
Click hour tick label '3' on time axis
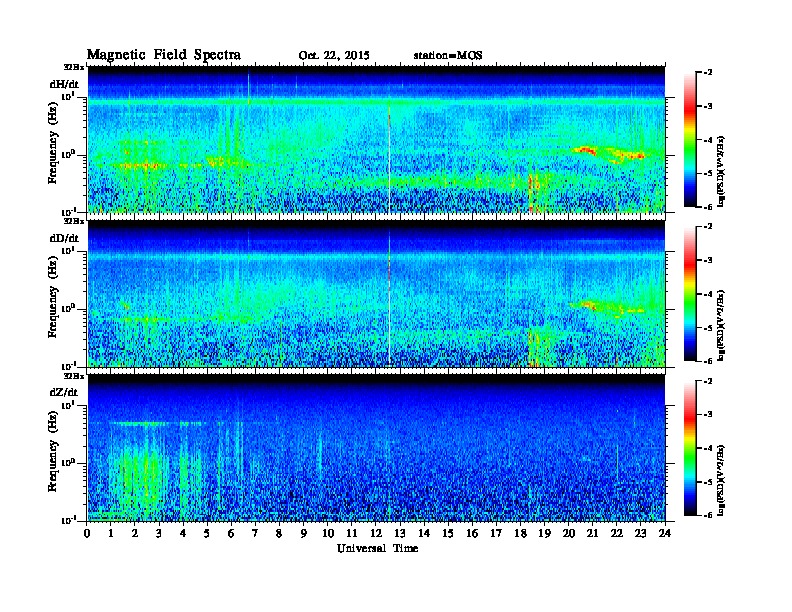(x=159, y=533)
